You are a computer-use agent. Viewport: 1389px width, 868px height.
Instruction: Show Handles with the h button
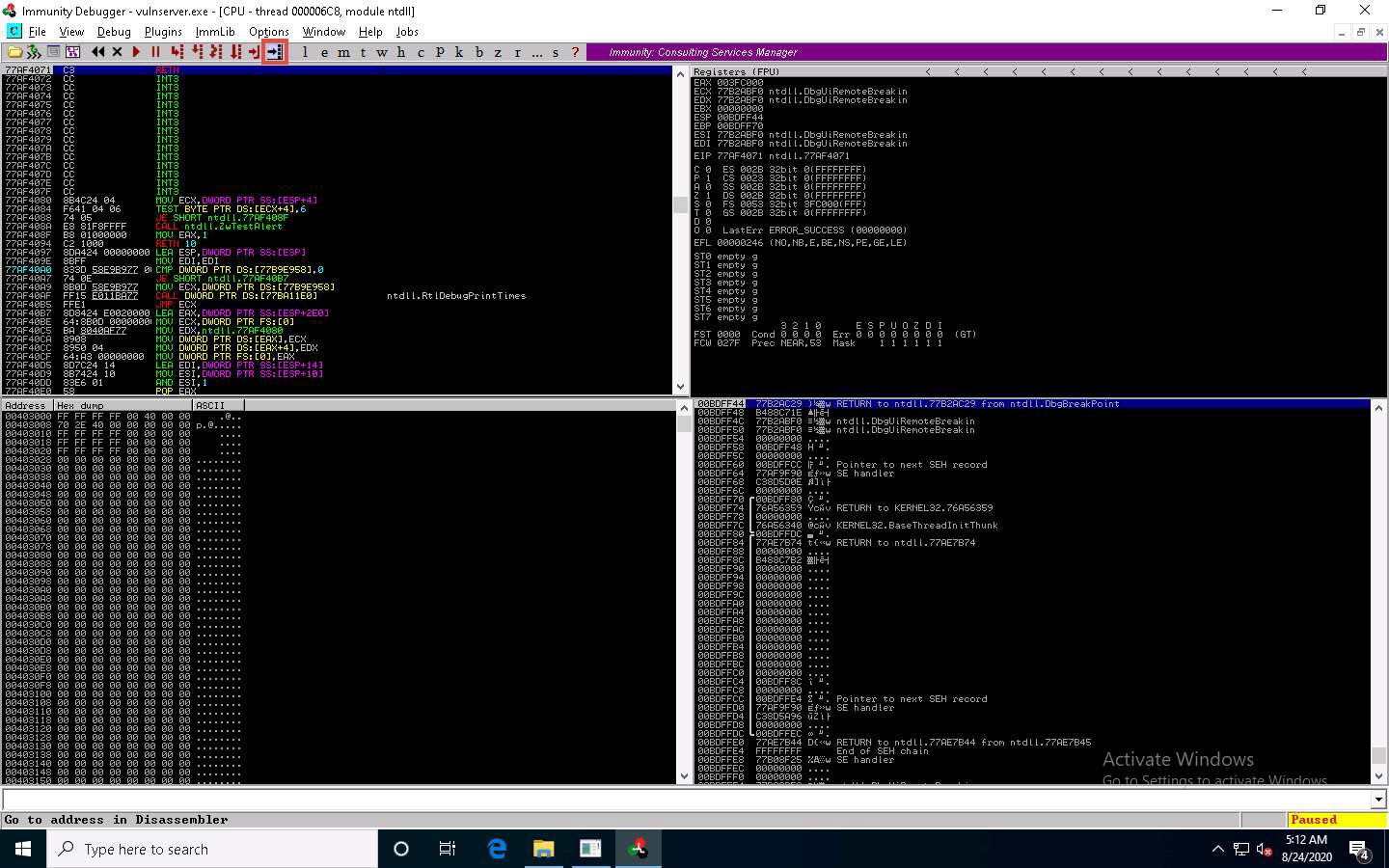[401, 52]
